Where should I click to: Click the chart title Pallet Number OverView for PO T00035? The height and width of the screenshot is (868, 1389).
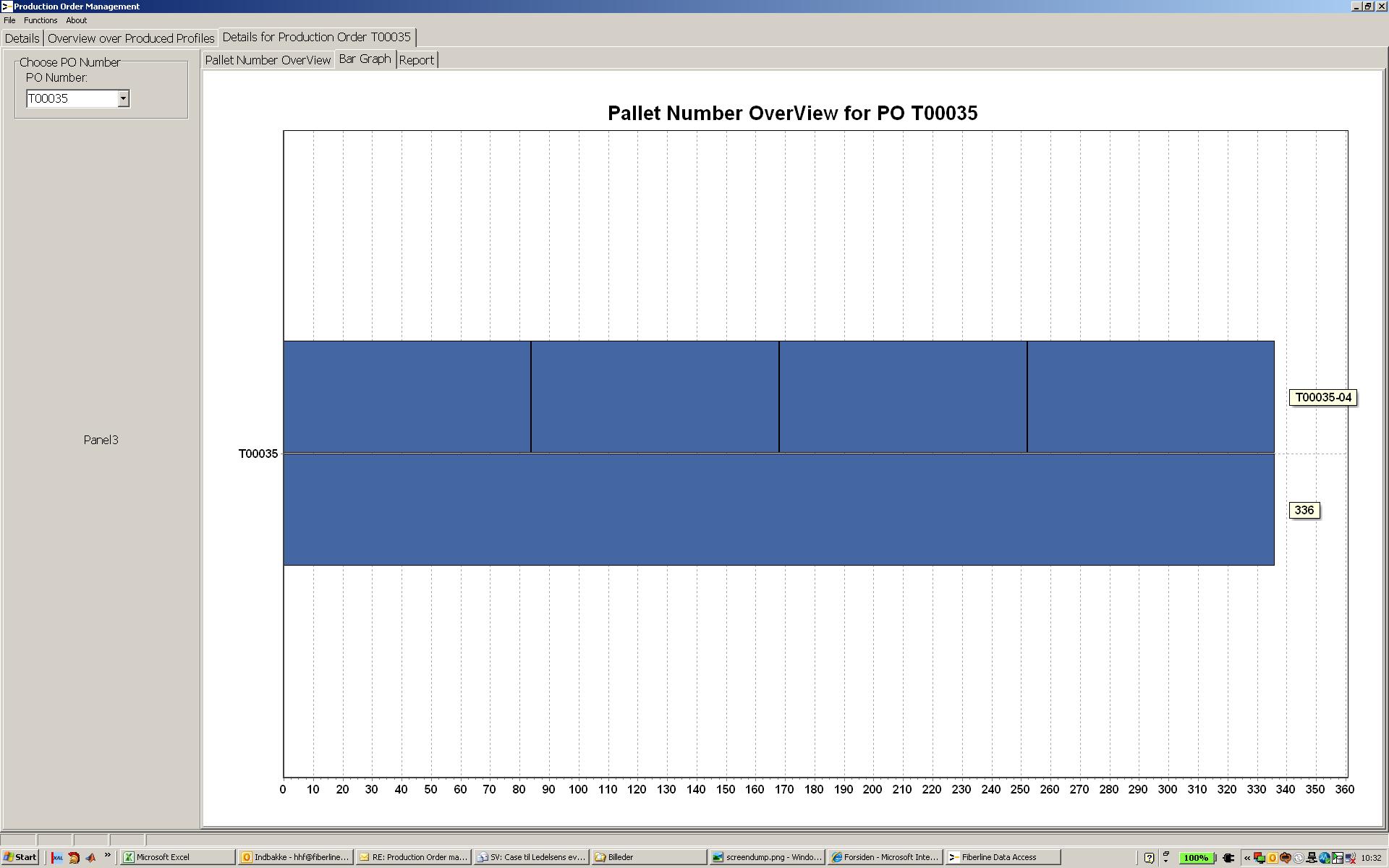(792, 113)
